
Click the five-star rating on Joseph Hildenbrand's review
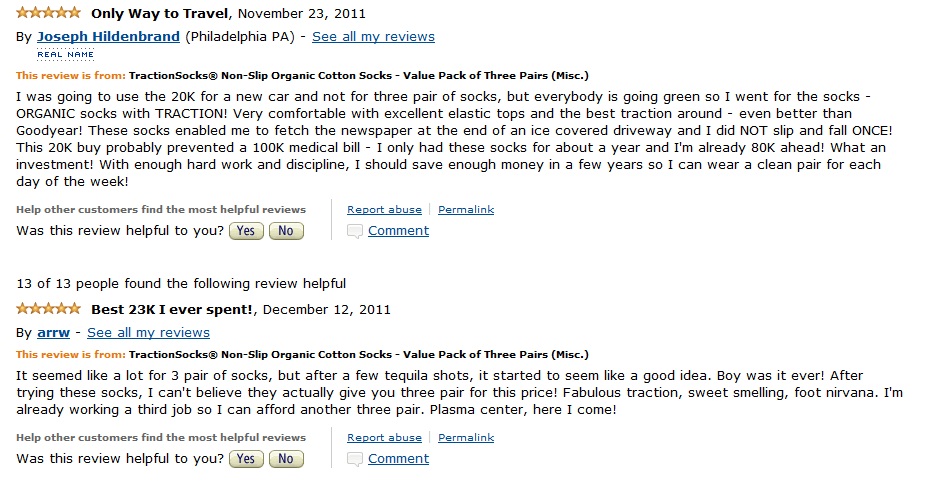(x=48, y=13)
